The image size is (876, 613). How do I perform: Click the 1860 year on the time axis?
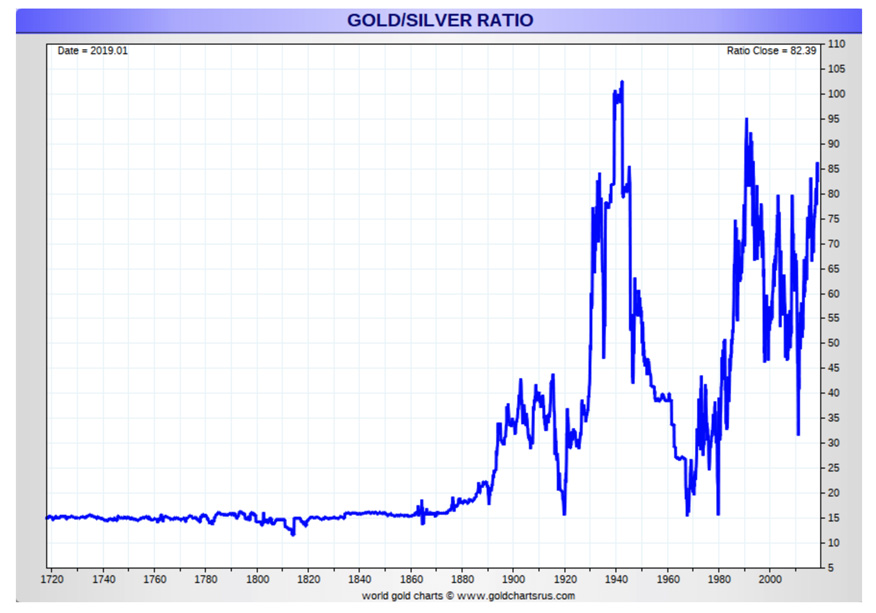pyautogui.click(x=411, y=579)
